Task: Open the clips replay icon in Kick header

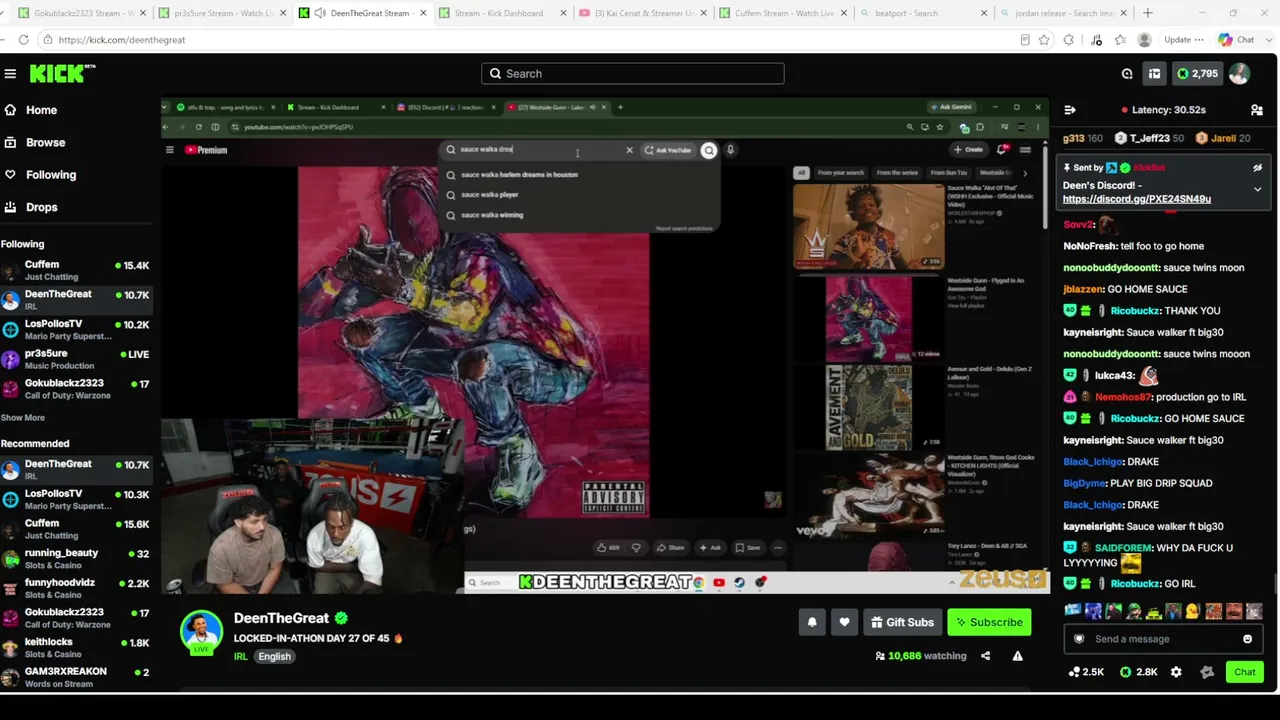Action: tap(1127, 74)
